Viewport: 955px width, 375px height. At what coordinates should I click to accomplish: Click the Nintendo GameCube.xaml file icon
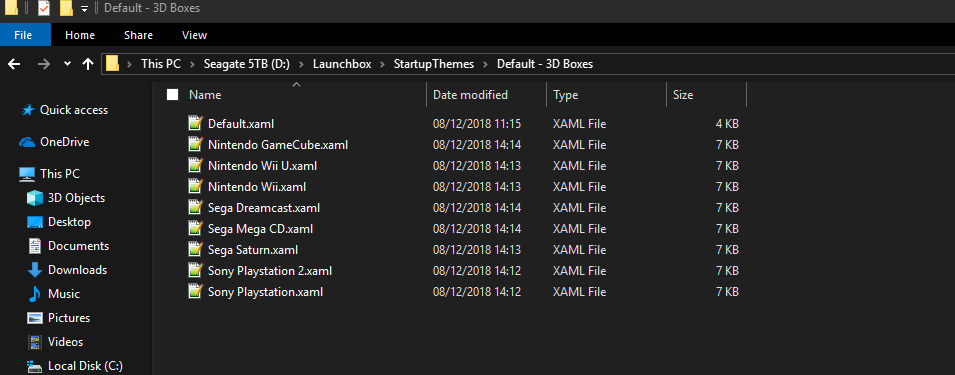pos(195,145)
